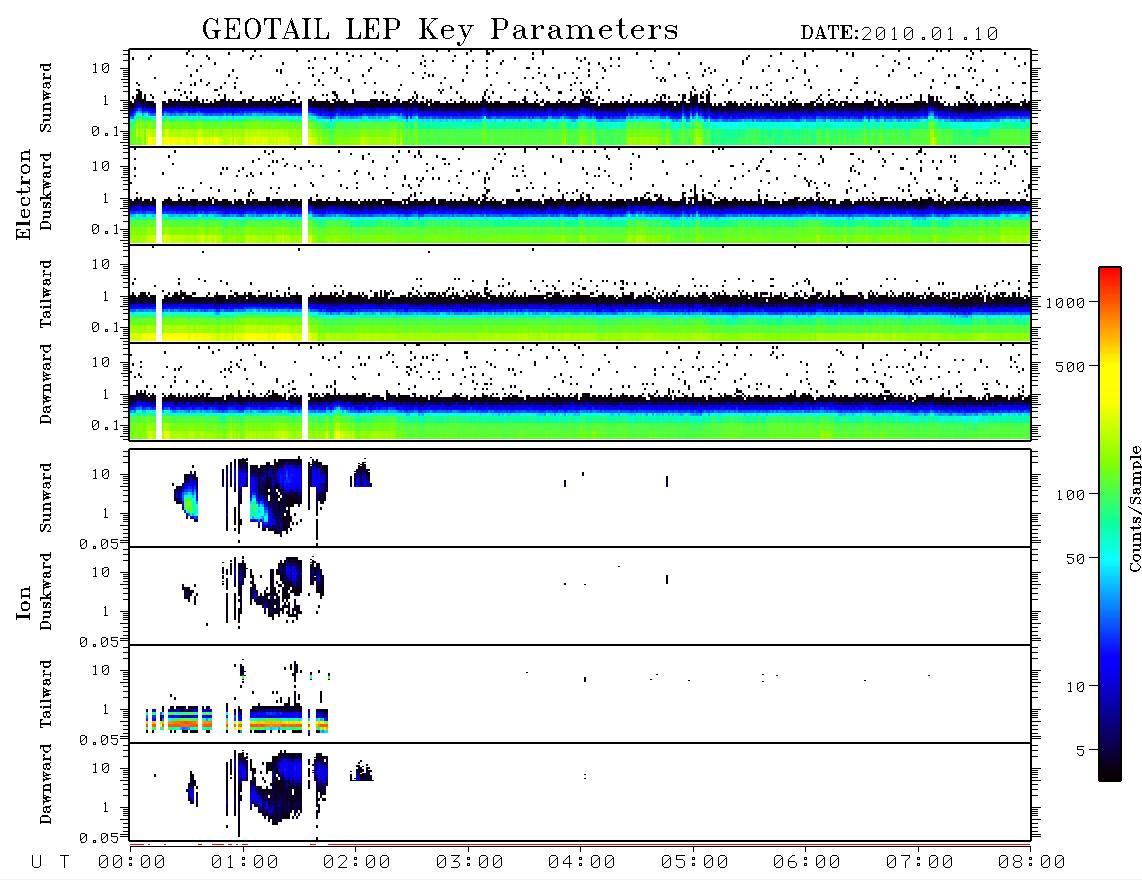Click the 0.05 tick of Ion Dawnward
The image size is (1142, 880).
[98, 838]
